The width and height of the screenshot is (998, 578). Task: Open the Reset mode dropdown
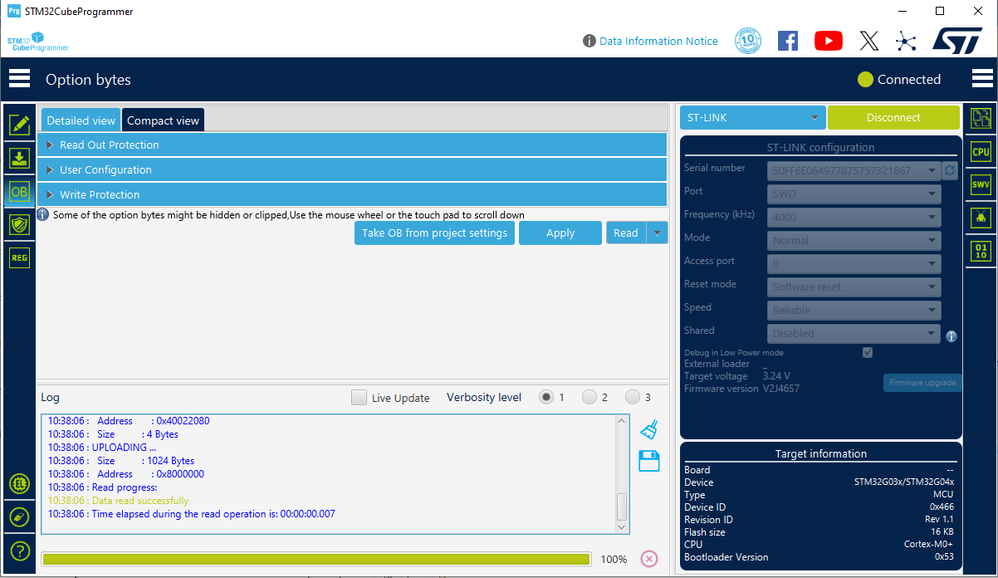tap(853, 286)
